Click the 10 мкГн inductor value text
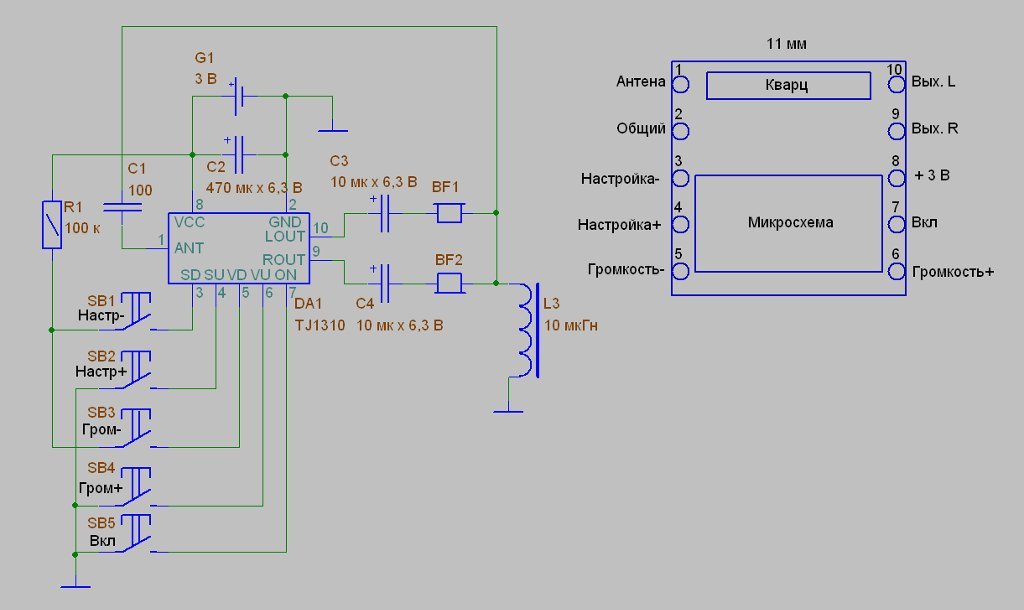This screenshot has height=610, width=1024. click(x=571, y=325)
